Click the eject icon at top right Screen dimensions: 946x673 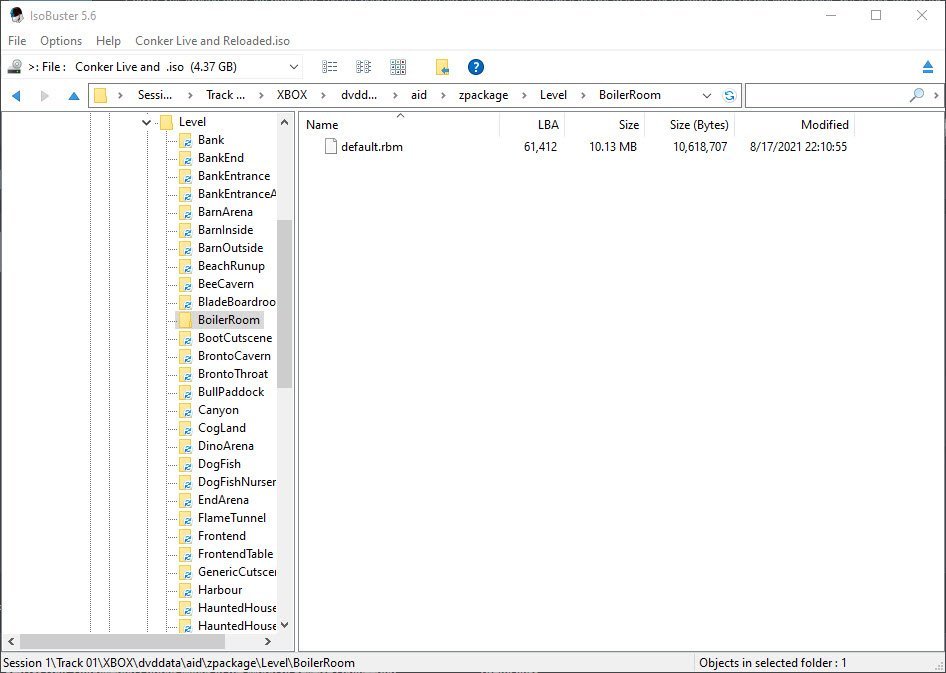[928, 67]
